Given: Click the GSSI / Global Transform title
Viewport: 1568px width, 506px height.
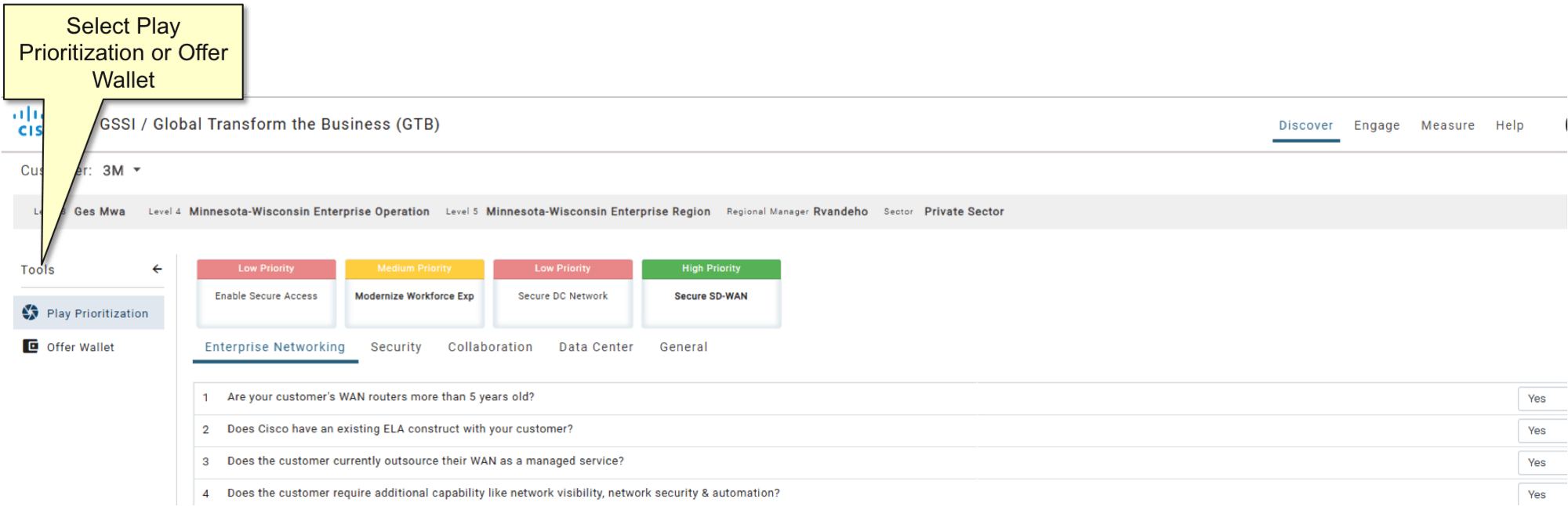Looking at the screenshot, I should pos(270,125).
